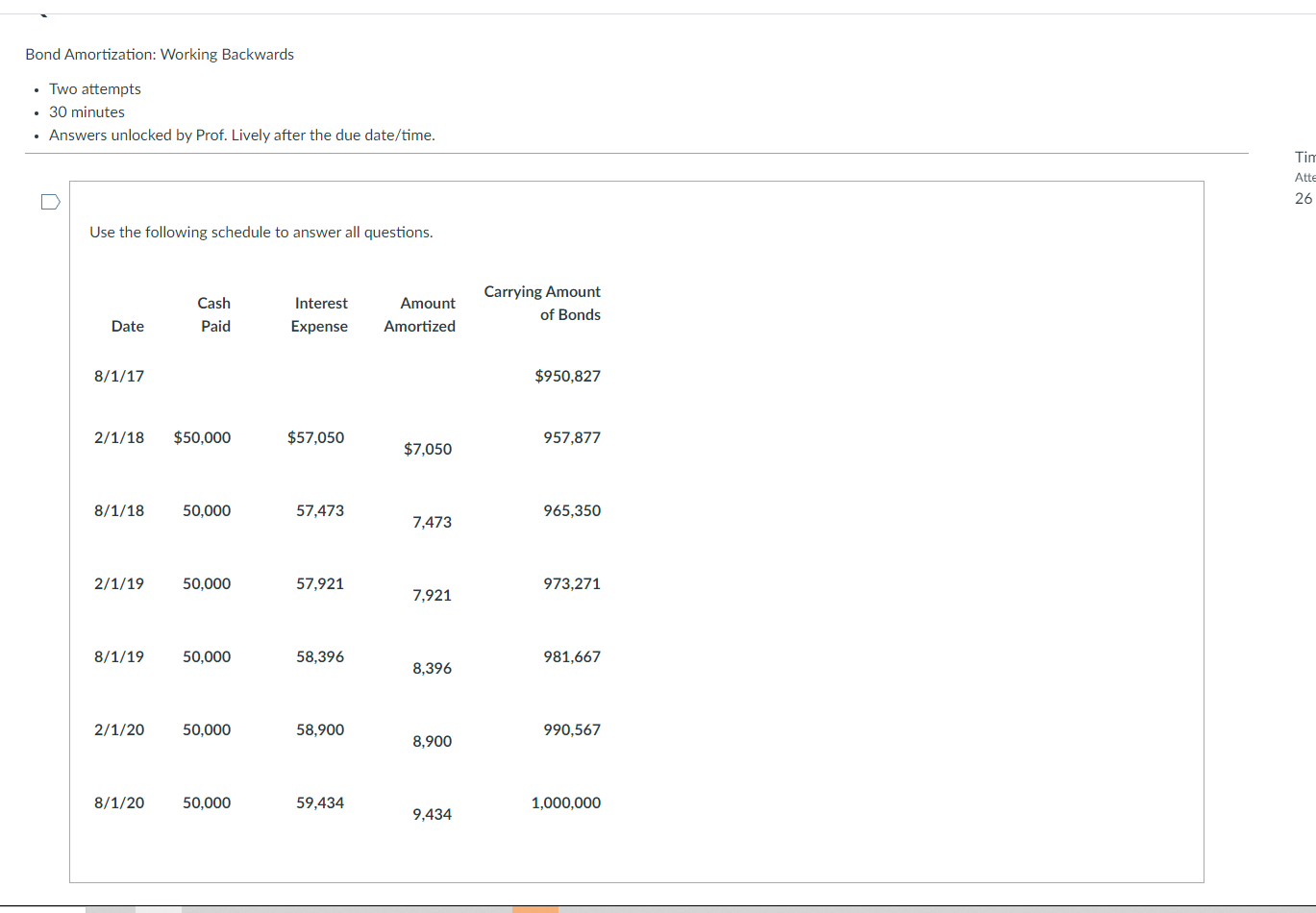The width and height of the screenshot is (1316, 913).
Task: Select the carrying amount 990,567
Action: tap(572, 730)
